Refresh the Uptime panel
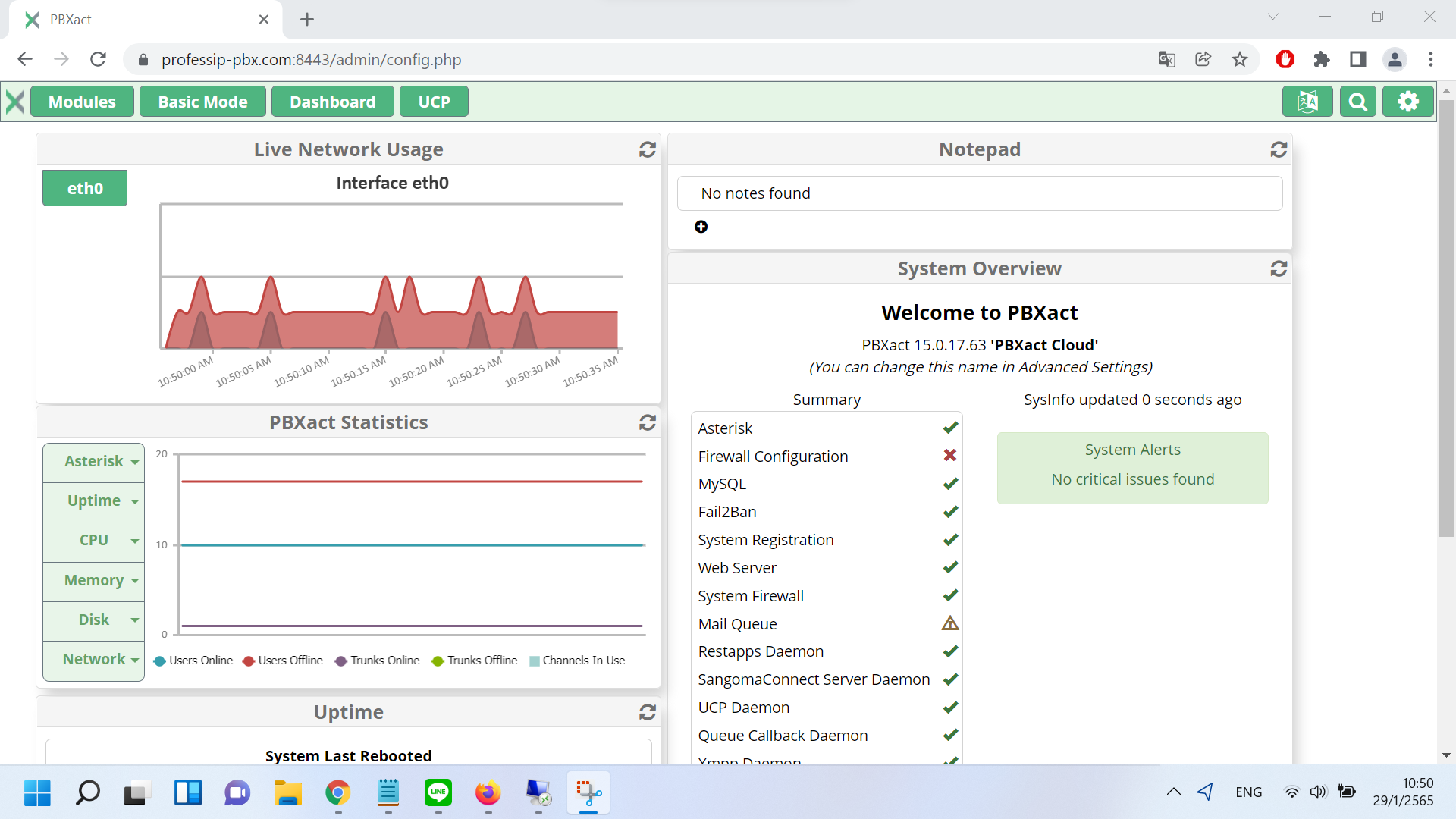 (x=648, y=712)
